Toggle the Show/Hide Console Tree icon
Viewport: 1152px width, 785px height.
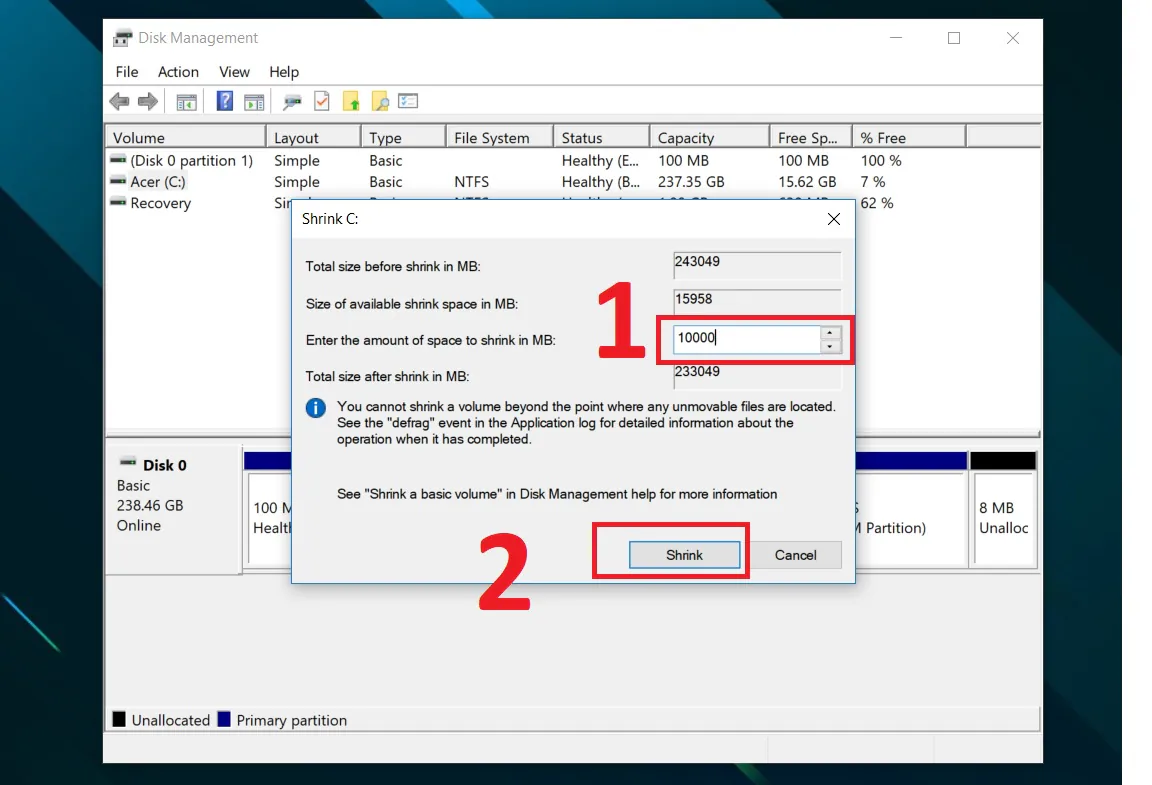pyautogui.click(x=187, y=102)
